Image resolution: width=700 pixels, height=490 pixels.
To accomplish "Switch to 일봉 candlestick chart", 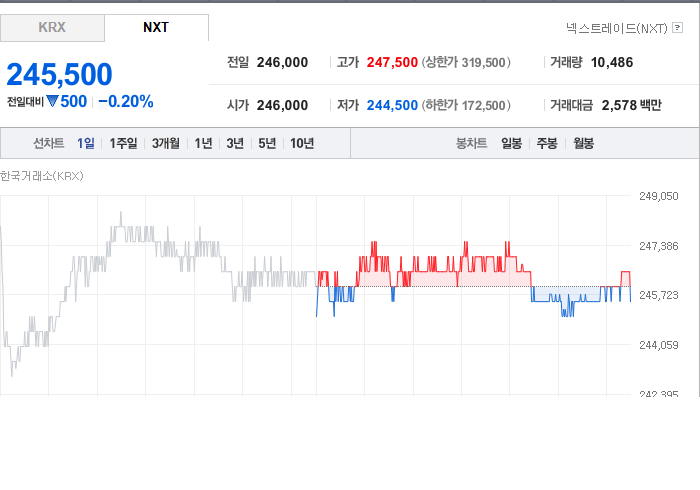I will point(511,143).
